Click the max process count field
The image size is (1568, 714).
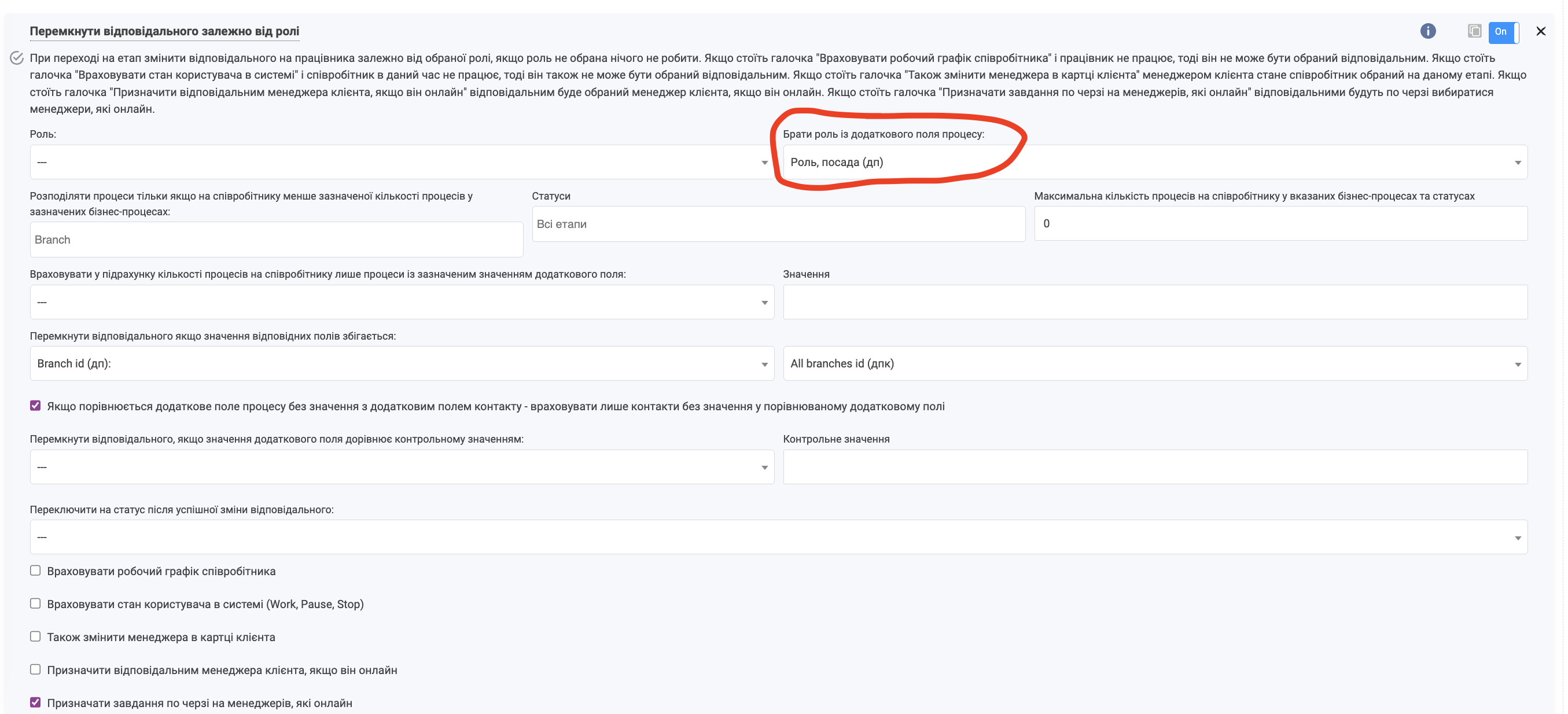tap(1280, 223)
